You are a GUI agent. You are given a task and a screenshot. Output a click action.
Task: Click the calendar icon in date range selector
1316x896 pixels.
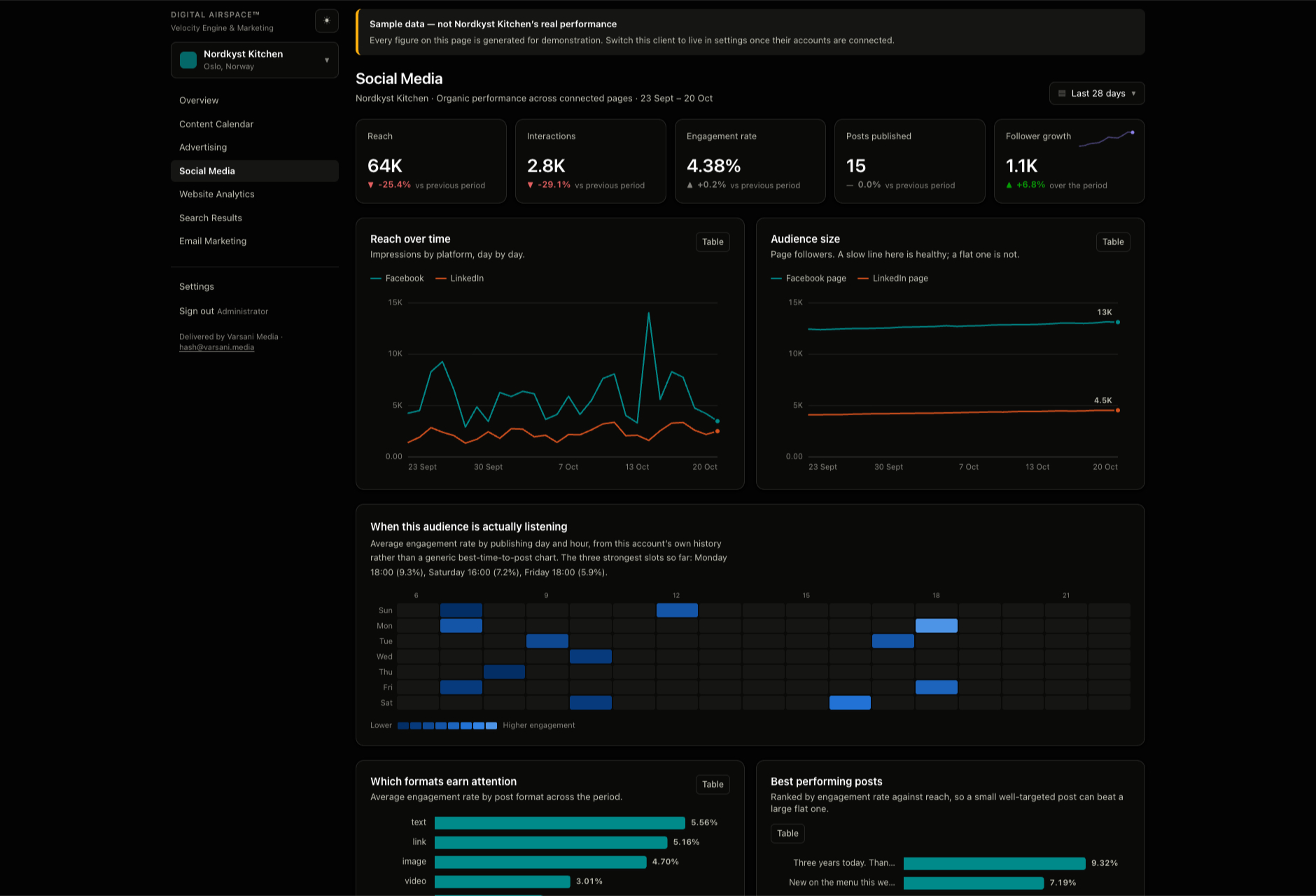1062,94
